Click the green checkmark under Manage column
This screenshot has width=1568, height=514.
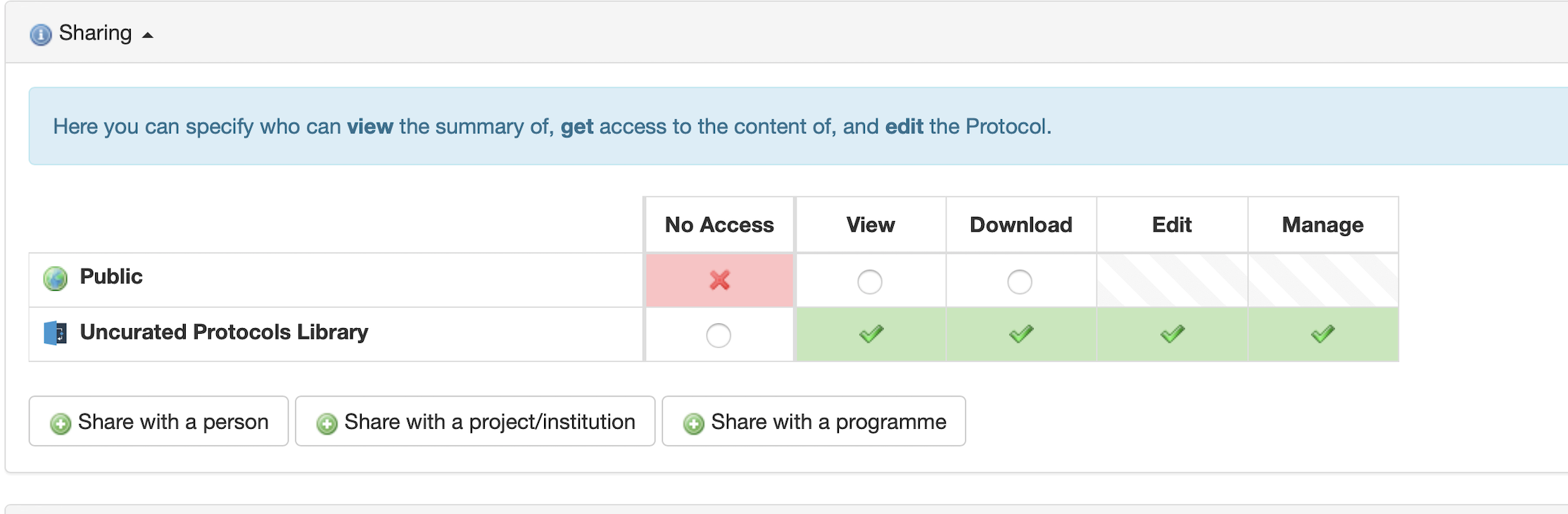(x=1323, y=334)
